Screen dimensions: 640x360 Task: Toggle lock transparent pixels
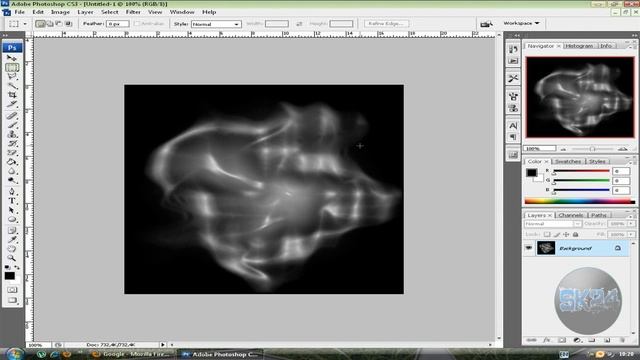pos(547,234)
